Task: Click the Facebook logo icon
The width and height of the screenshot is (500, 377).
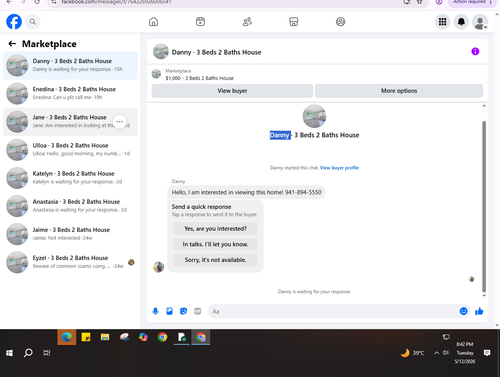Action: 14,22
